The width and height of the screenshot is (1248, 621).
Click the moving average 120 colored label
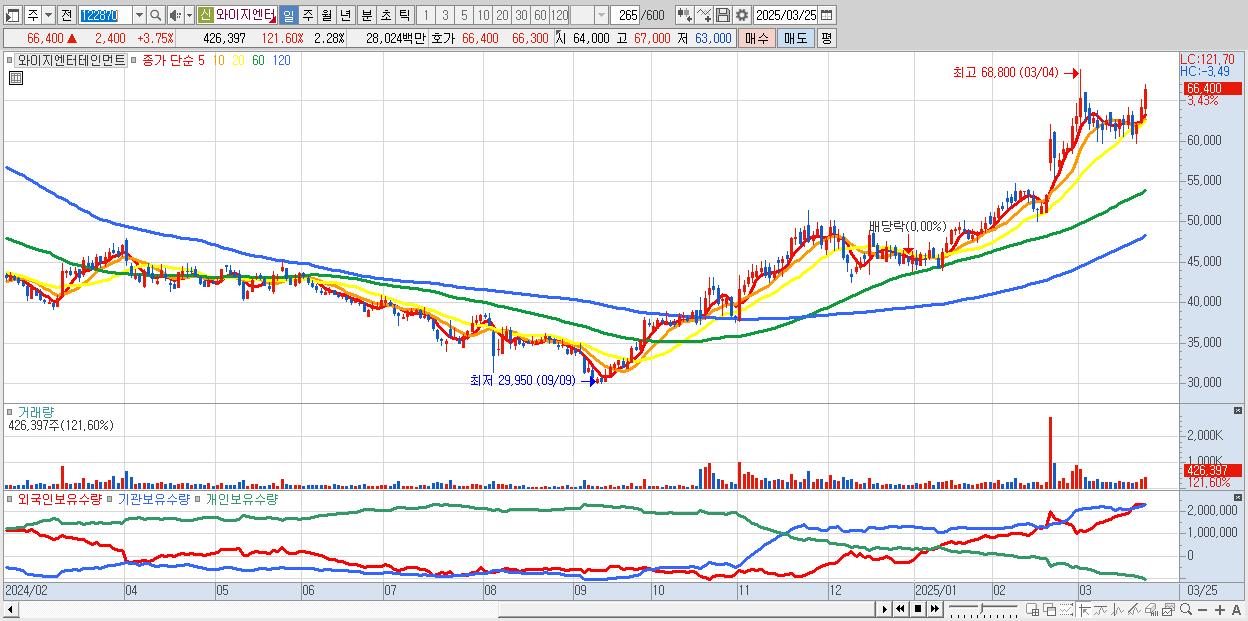point(281,60)
